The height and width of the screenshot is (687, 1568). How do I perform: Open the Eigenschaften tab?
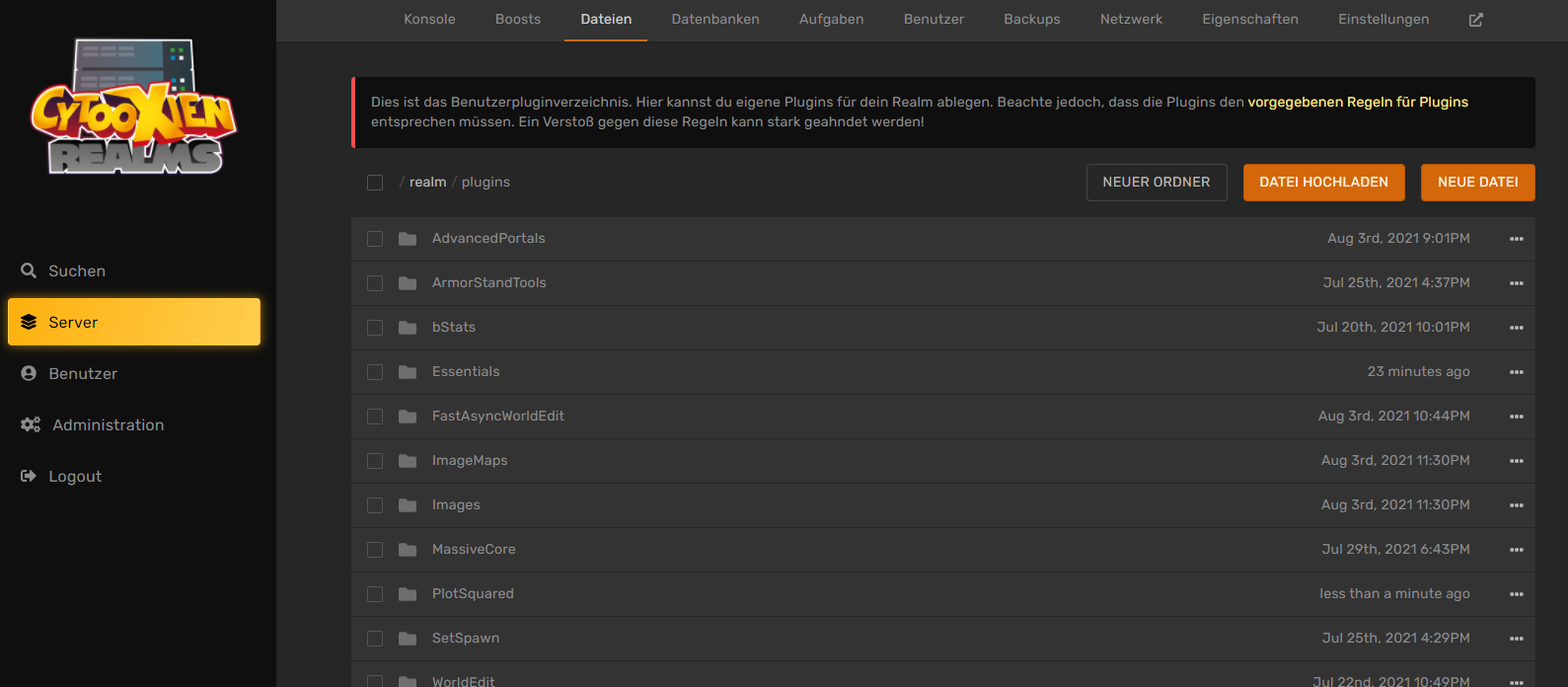[x=1250, y=20]
